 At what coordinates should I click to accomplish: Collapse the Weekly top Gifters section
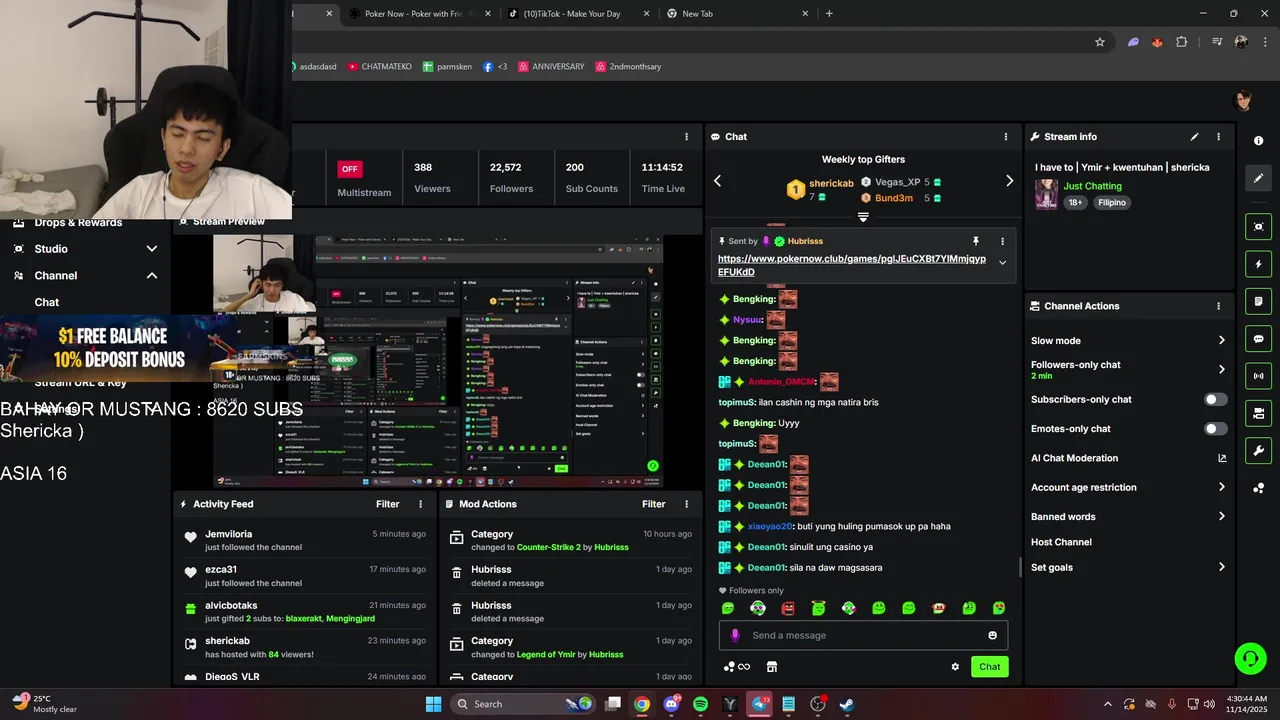[x=863, y=217]
